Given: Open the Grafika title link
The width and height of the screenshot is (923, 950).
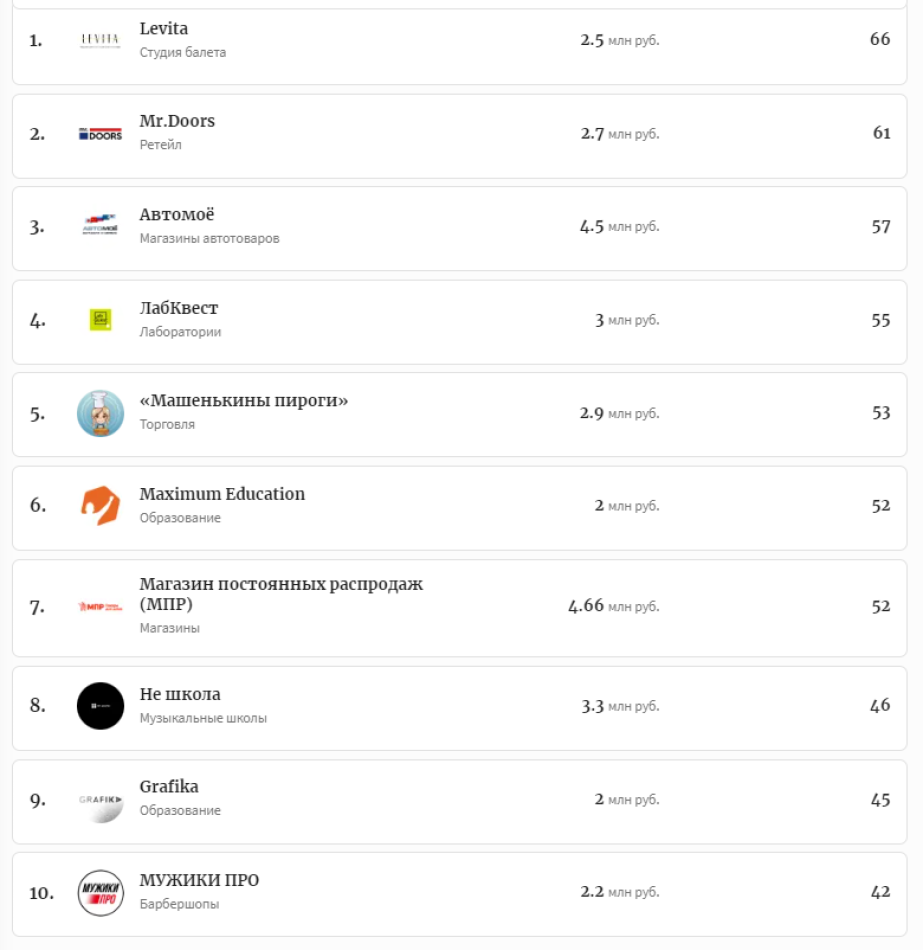Looking at the screenshot, I should click(169, 787).
